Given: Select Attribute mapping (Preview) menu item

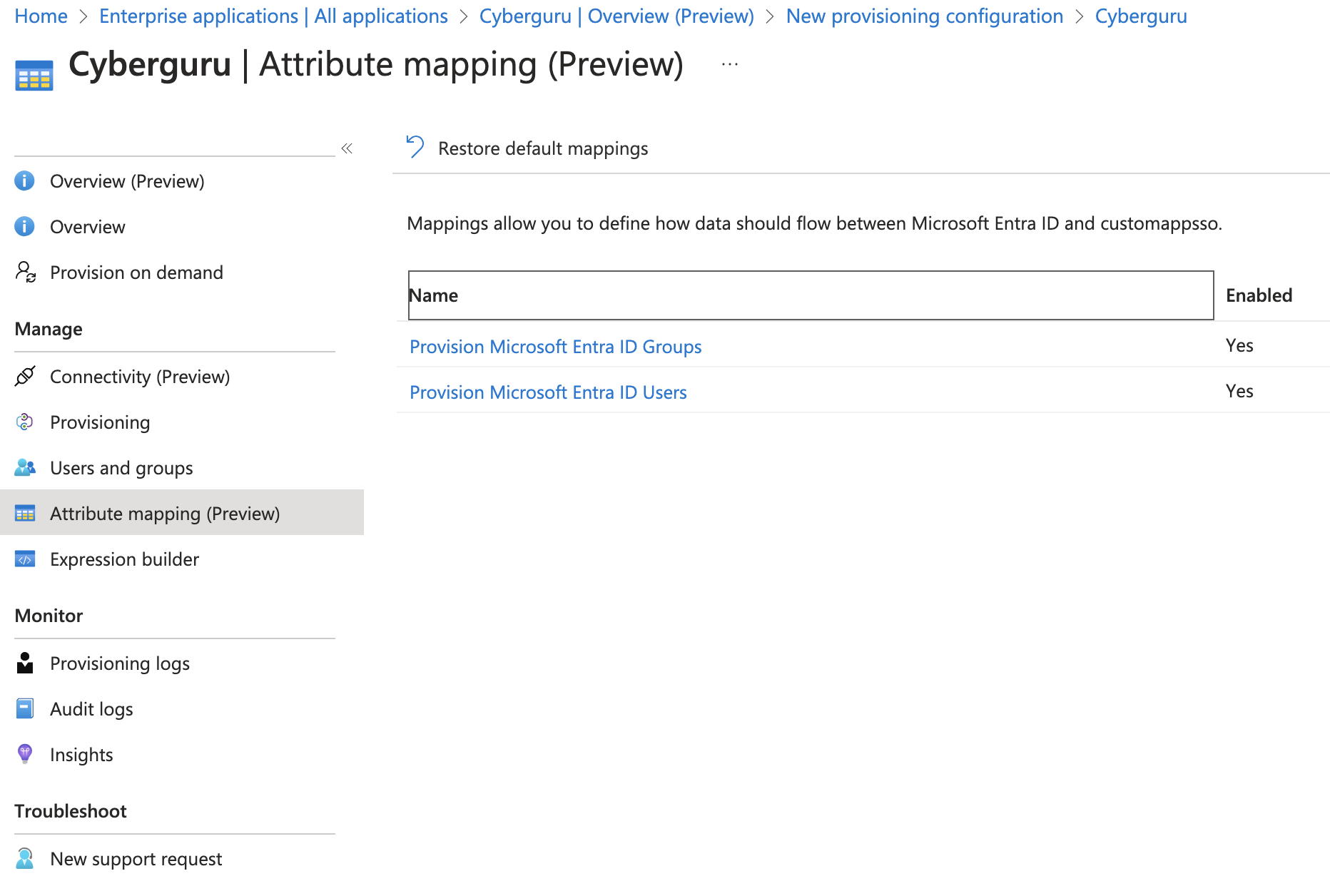Looking at the screenshot, I should [x=182, y=513].
